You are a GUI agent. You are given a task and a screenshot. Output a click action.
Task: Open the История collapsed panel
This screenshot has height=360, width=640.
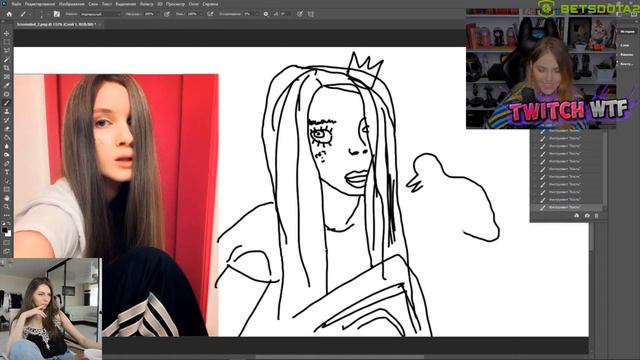(627, 31)
